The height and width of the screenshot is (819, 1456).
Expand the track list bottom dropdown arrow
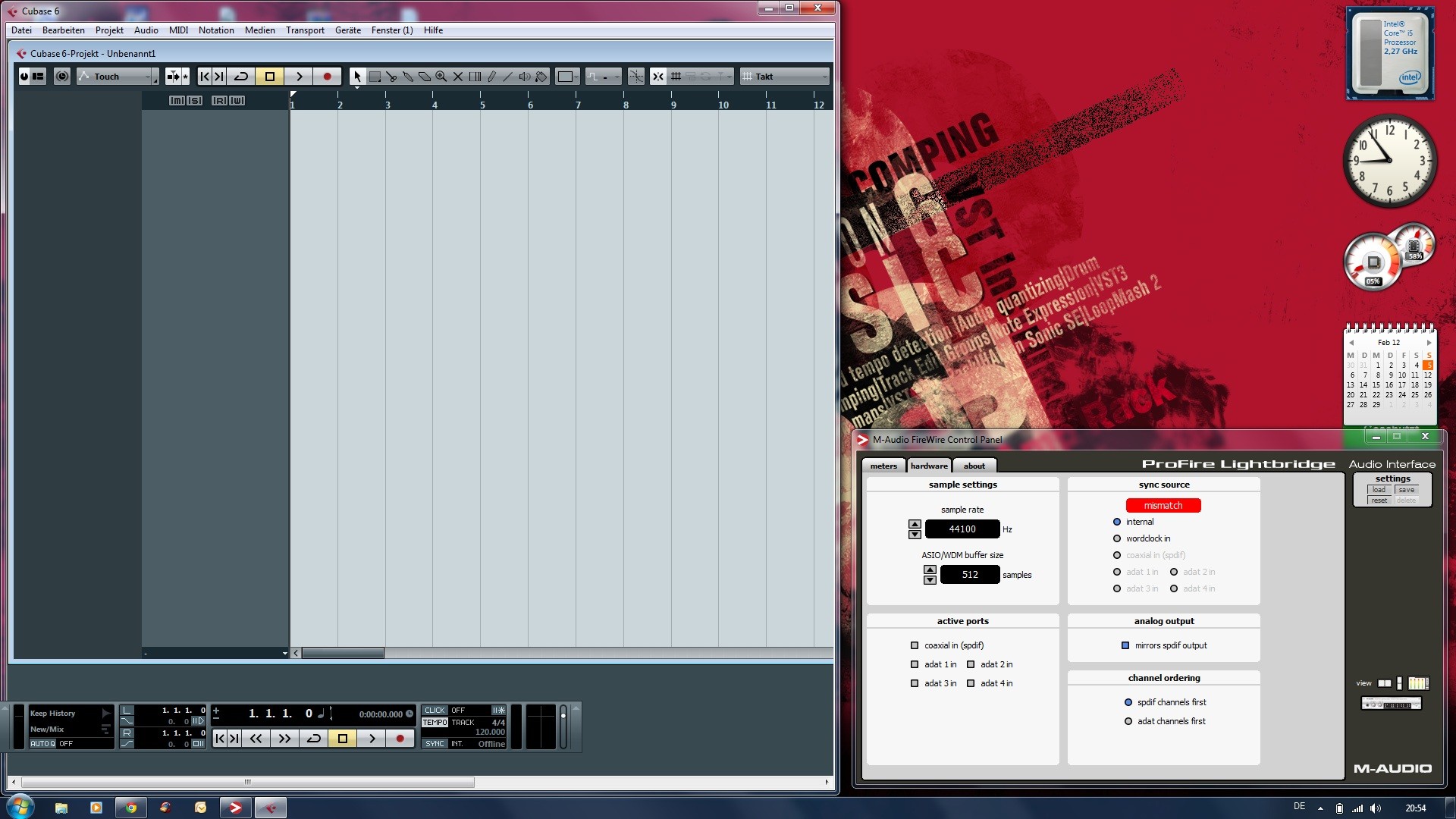click(285, 653)
